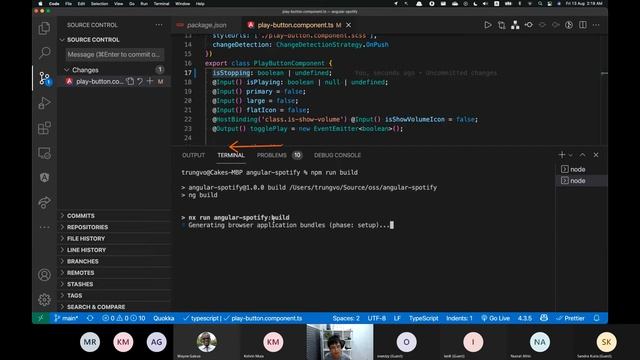The image size is (640, 360).
Task: Expand the File History section
Action: (86, 238)
